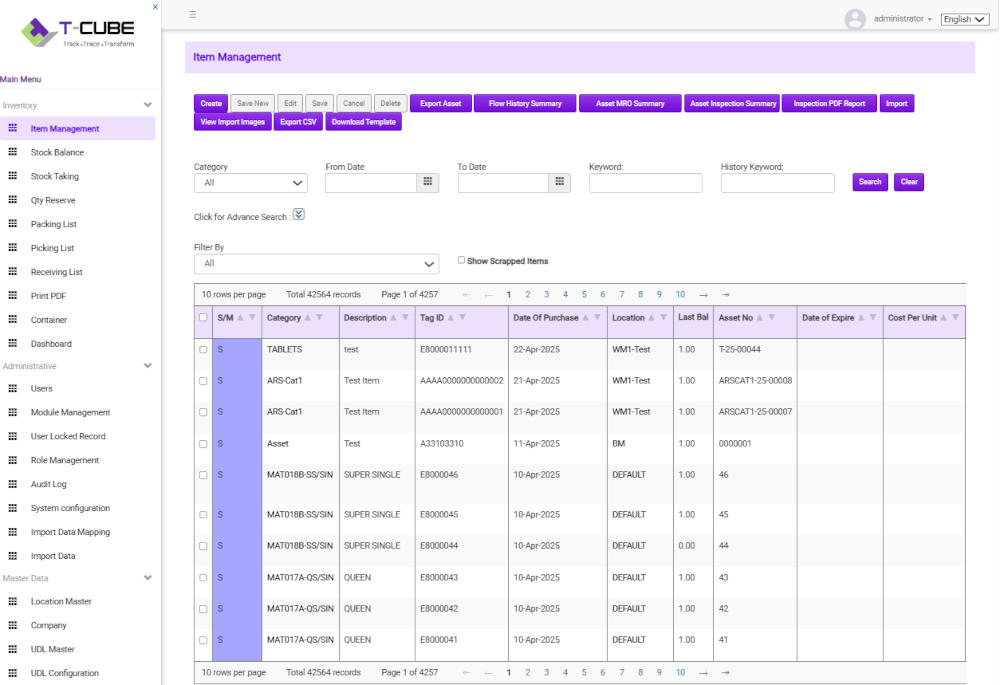Image resolution: width=1000 pixels, height=685 pixels.
Task: Click the administrator user avatar icon
Action: [x=854, y=19]
